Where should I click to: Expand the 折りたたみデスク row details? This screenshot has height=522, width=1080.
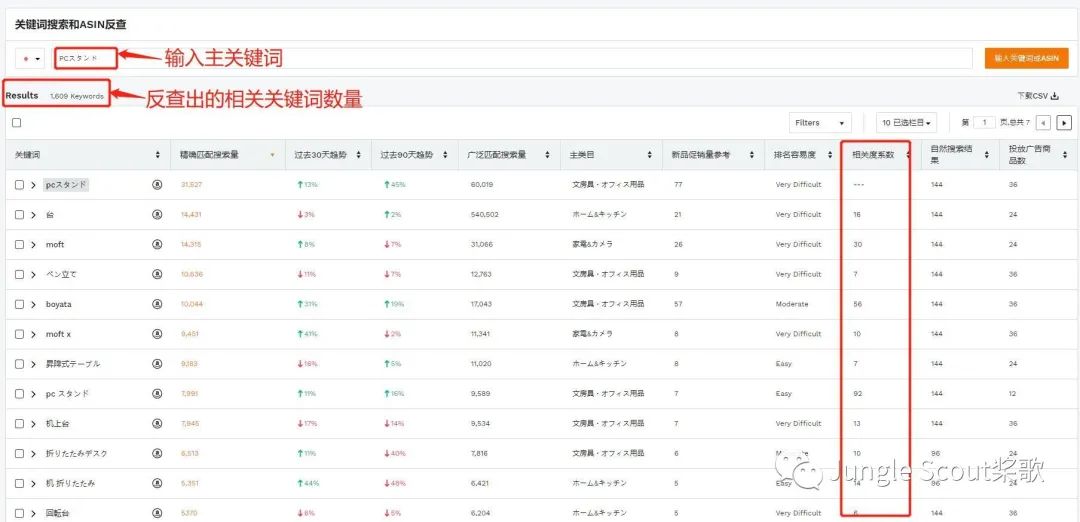pyautogui.click(x=33, y=453)
